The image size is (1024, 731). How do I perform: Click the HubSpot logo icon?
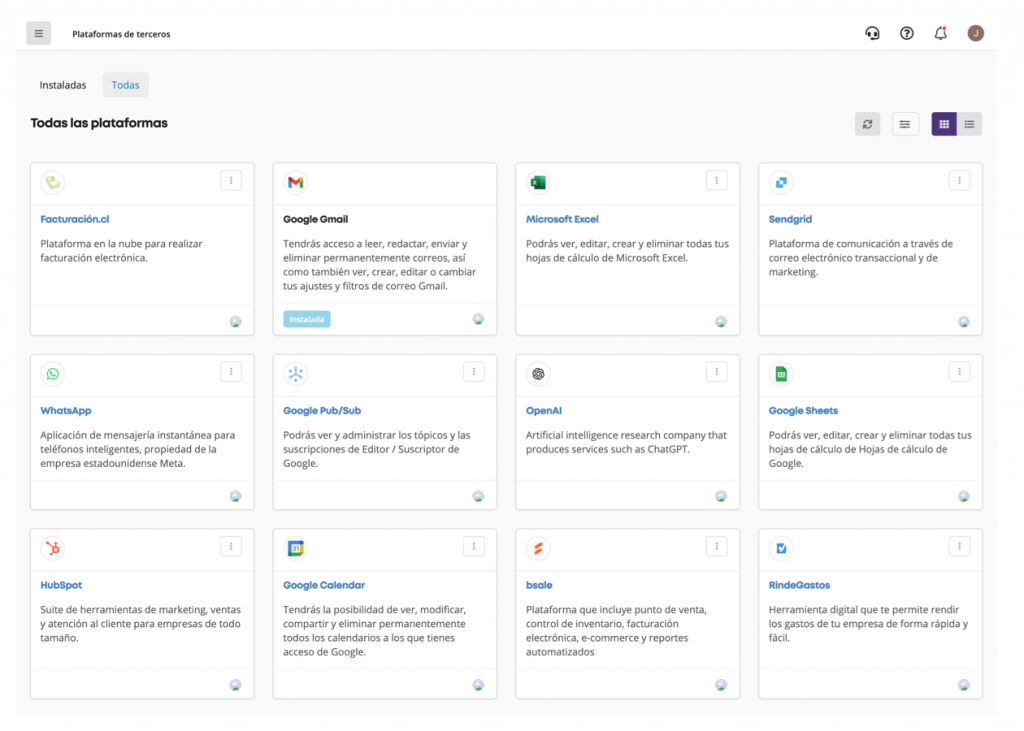coord(53,548)
